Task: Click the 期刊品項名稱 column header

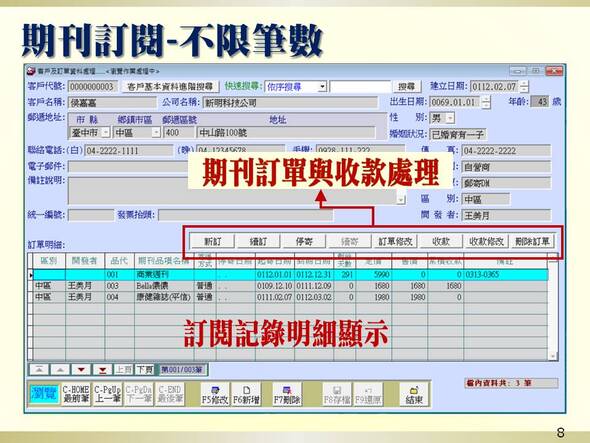Action: coord(164,261)
